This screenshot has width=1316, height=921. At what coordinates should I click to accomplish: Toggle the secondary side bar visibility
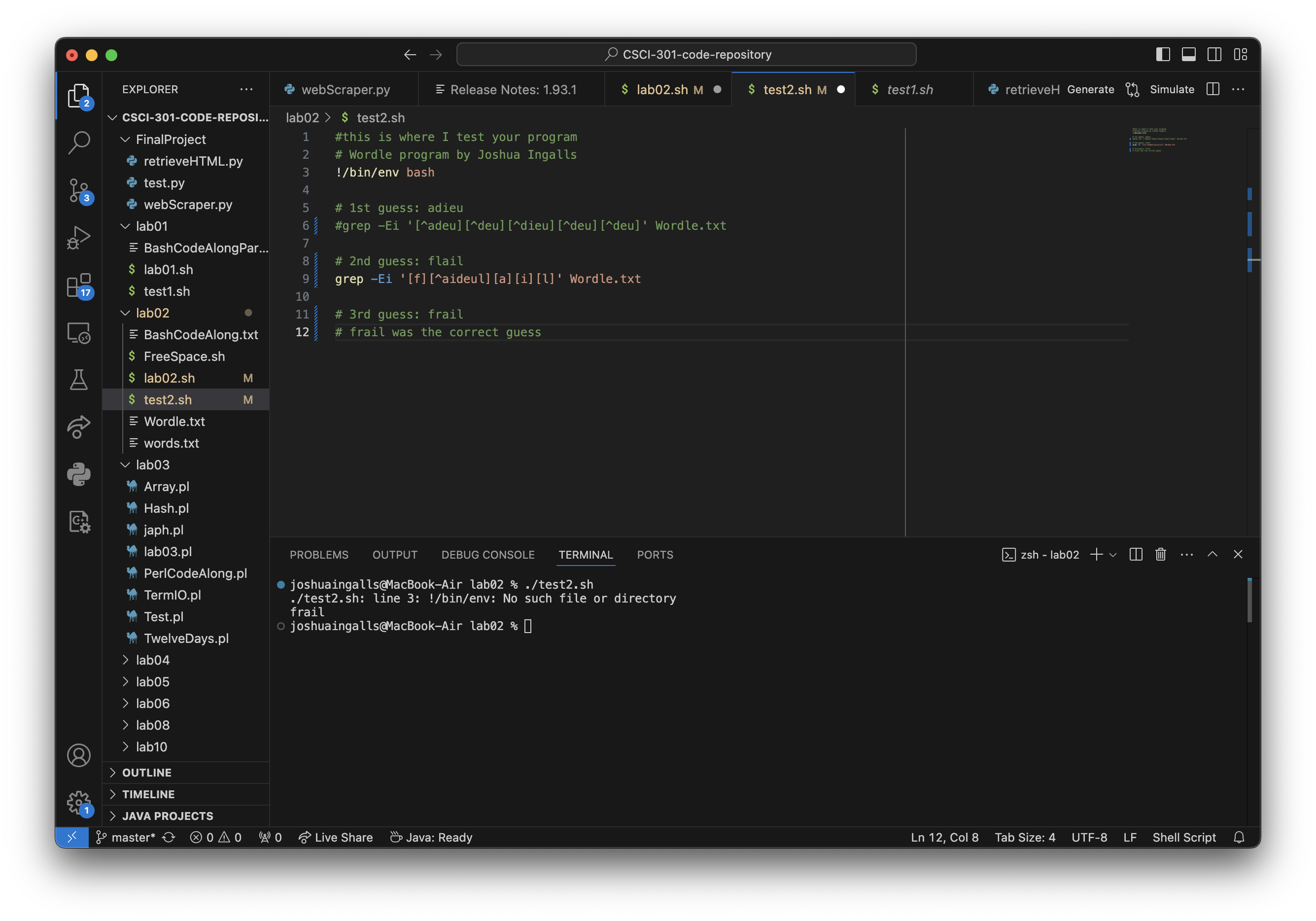[1214, 54]
